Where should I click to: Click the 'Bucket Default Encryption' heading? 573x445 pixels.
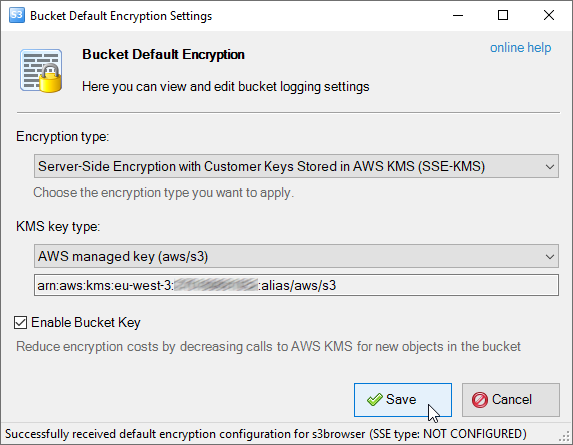(x=163, y=54)
